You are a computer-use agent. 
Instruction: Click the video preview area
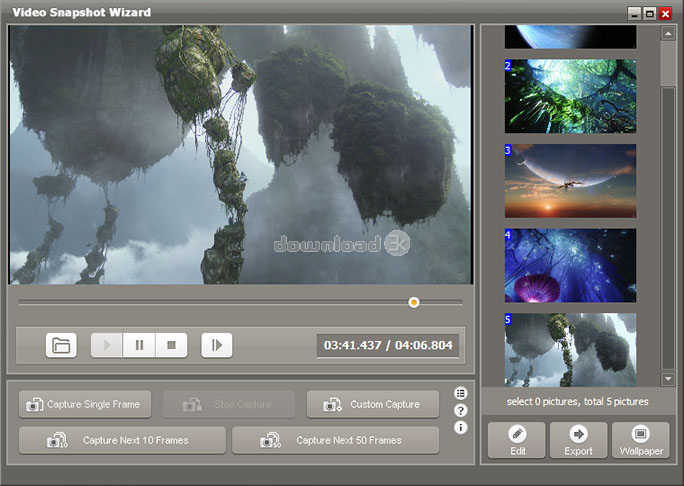(x=240, y=155)
